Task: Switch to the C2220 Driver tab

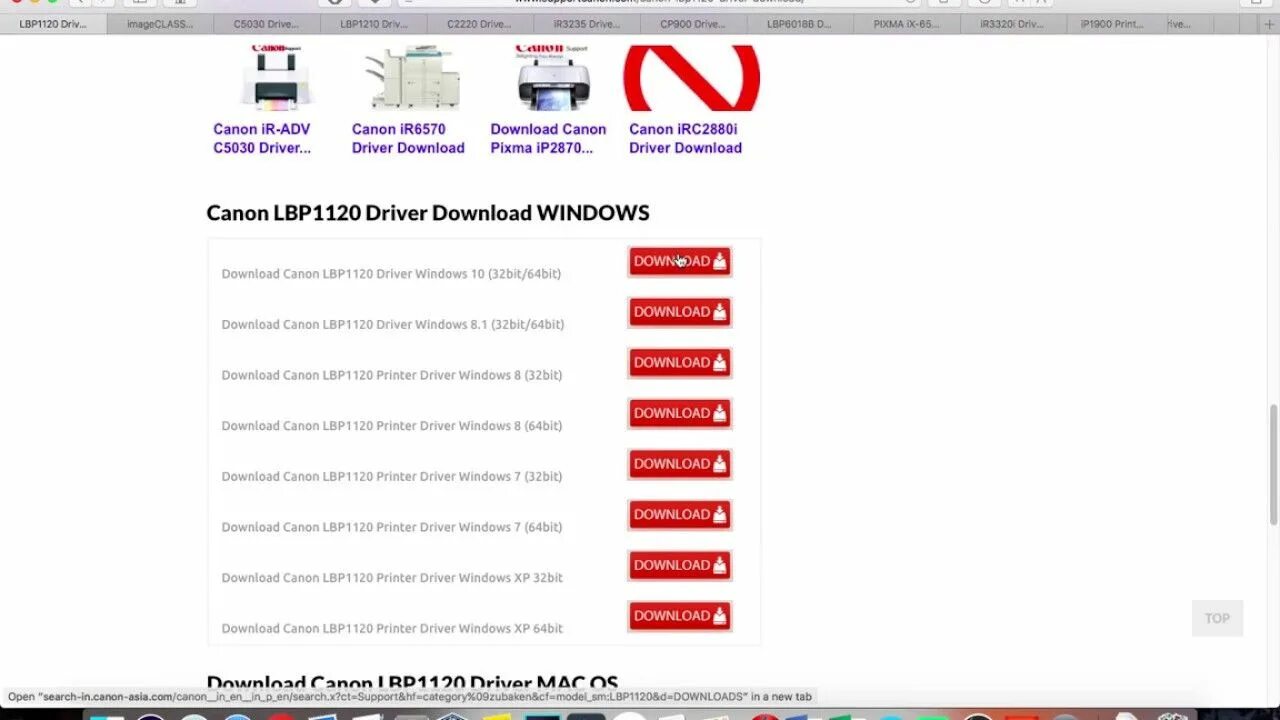Action: pyautogui.click(x=479, y=24)
